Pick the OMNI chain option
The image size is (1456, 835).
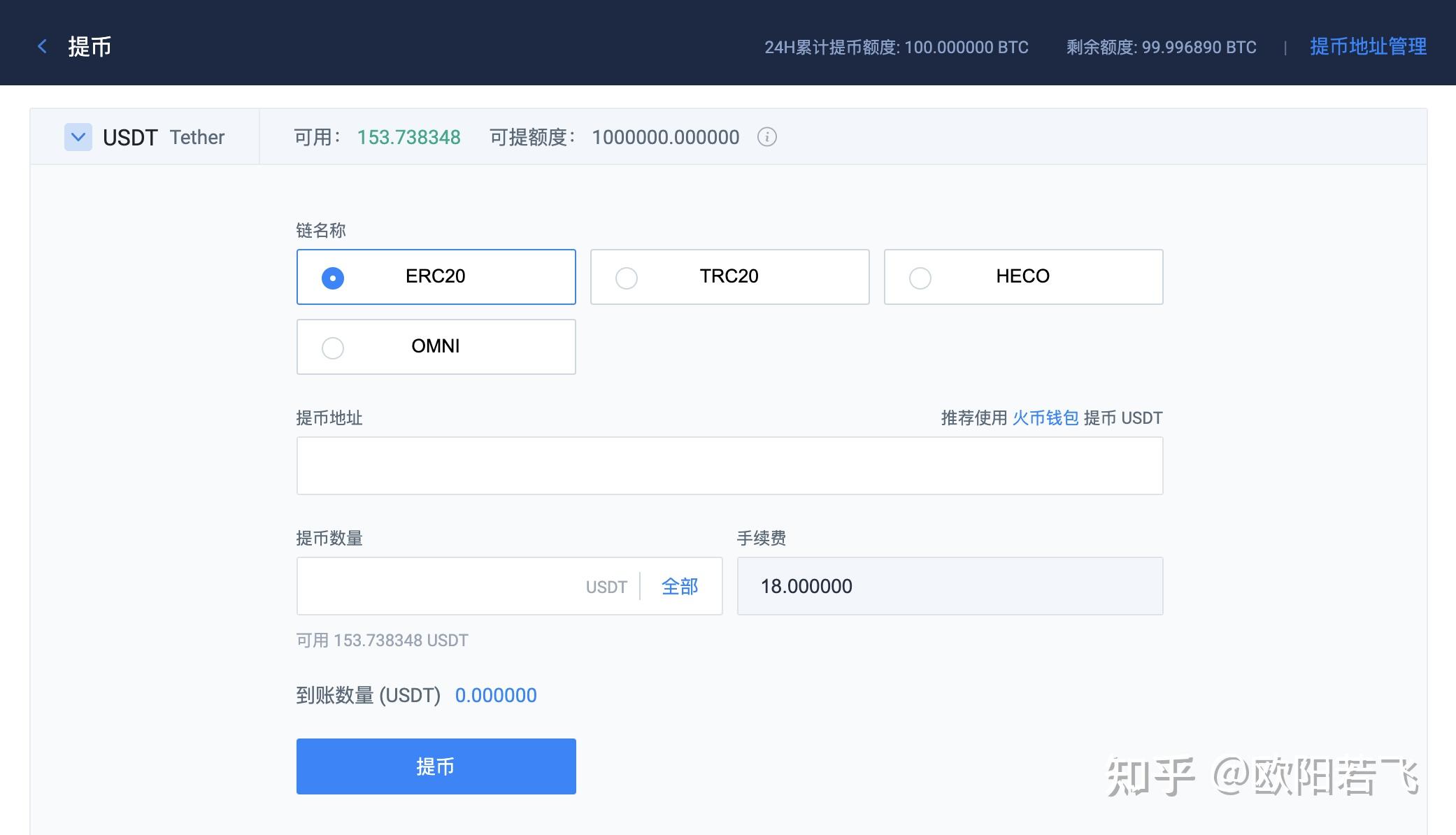(436, 347)
